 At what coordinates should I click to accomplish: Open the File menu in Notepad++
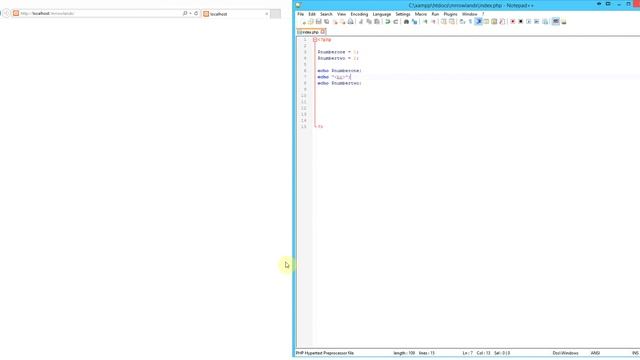(300, 14)
